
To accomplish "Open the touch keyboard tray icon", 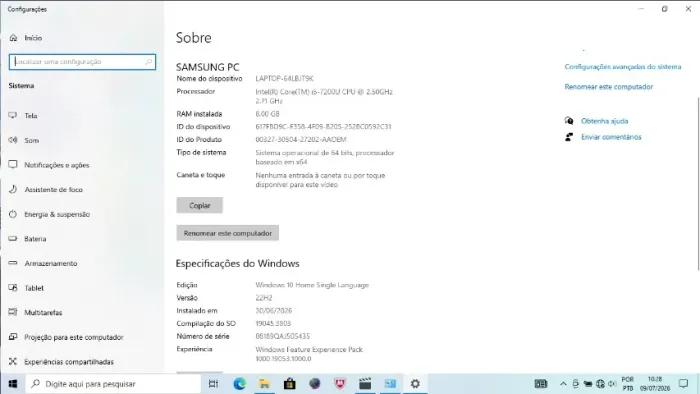I will click(541, 384).
